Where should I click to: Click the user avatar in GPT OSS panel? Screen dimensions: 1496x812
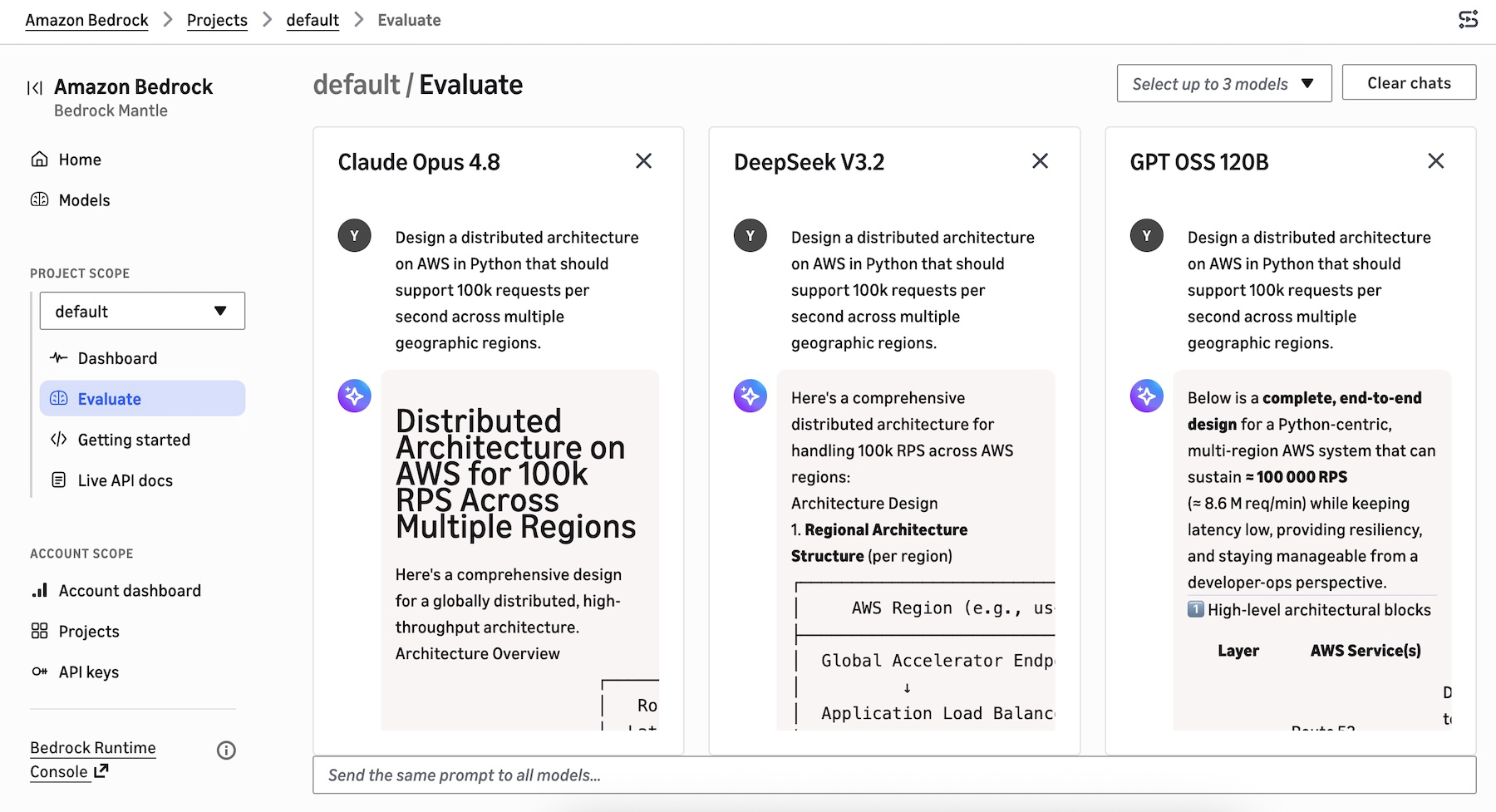(1146, 236)
